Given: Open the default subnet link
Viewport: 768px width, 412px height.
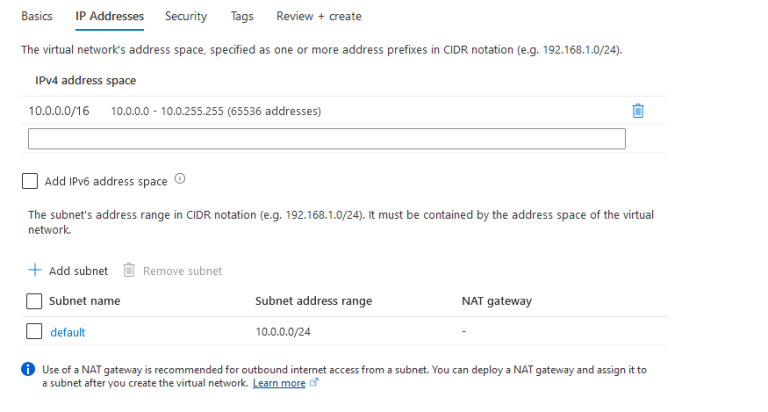Looking at the screenshot, I should (68, 332).
